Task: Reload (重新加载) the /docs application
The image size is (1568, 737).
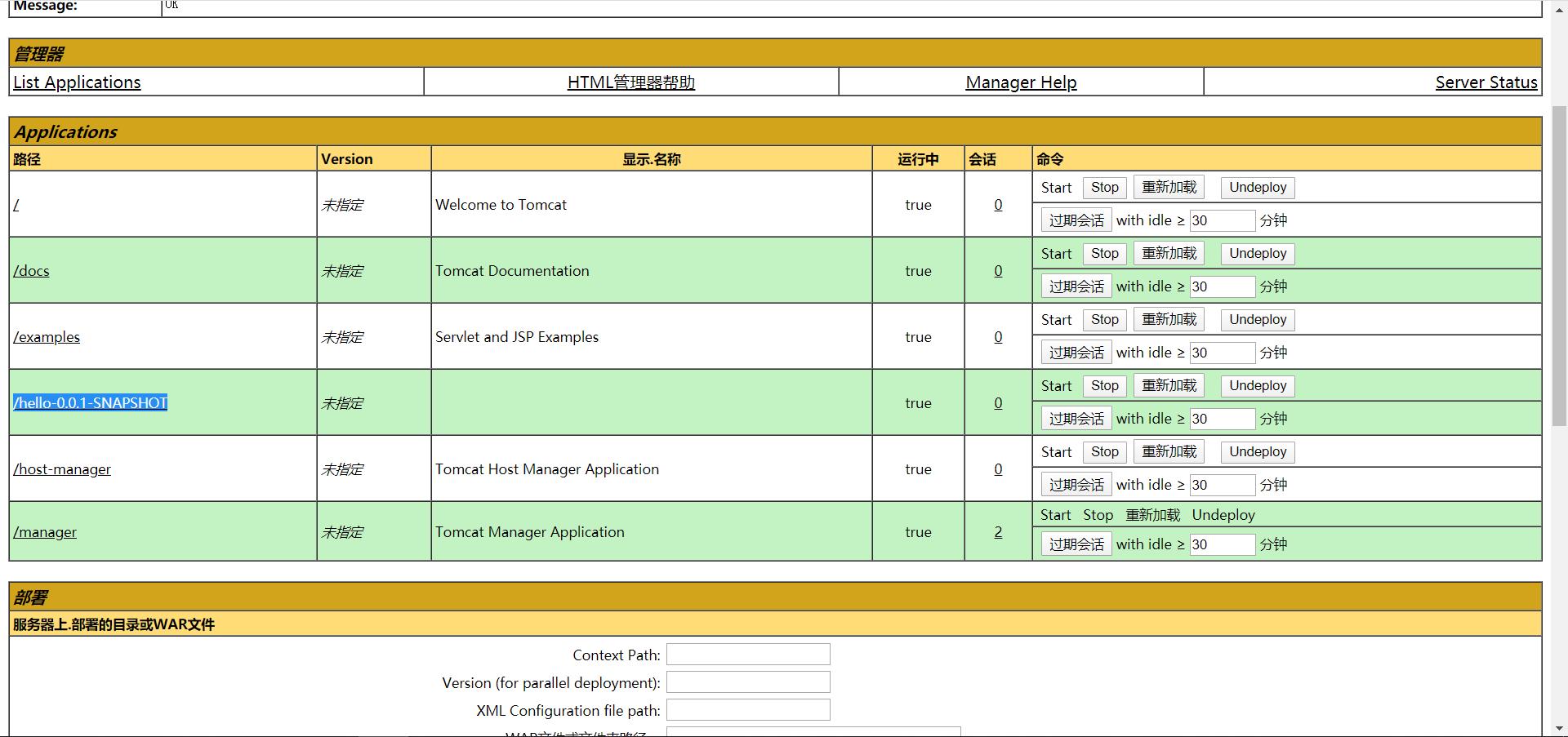Action: pyautogui.click(x=1169, y=254)
